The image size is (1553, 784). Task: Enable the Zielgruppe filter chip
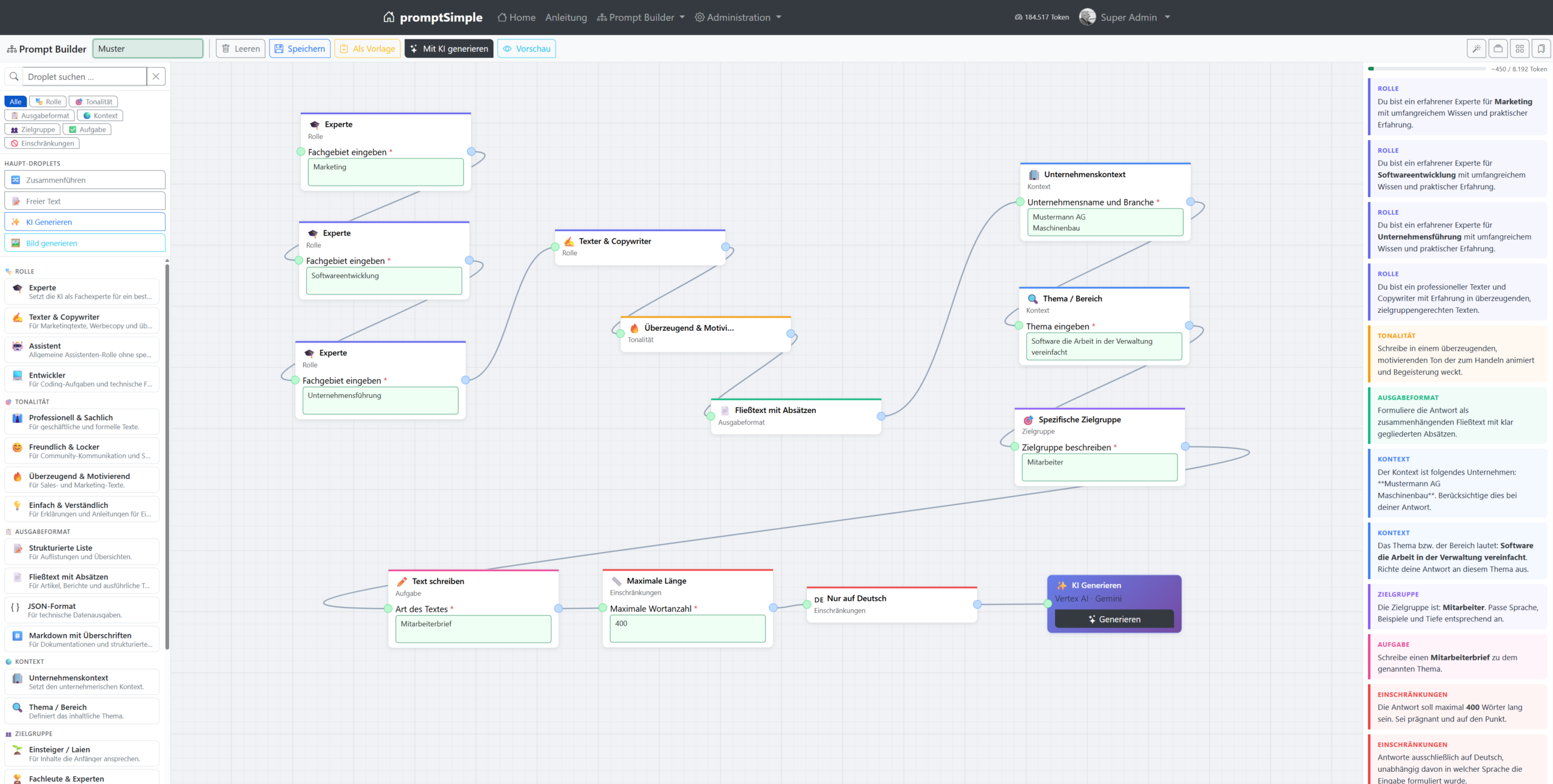(x=33, y=130)
